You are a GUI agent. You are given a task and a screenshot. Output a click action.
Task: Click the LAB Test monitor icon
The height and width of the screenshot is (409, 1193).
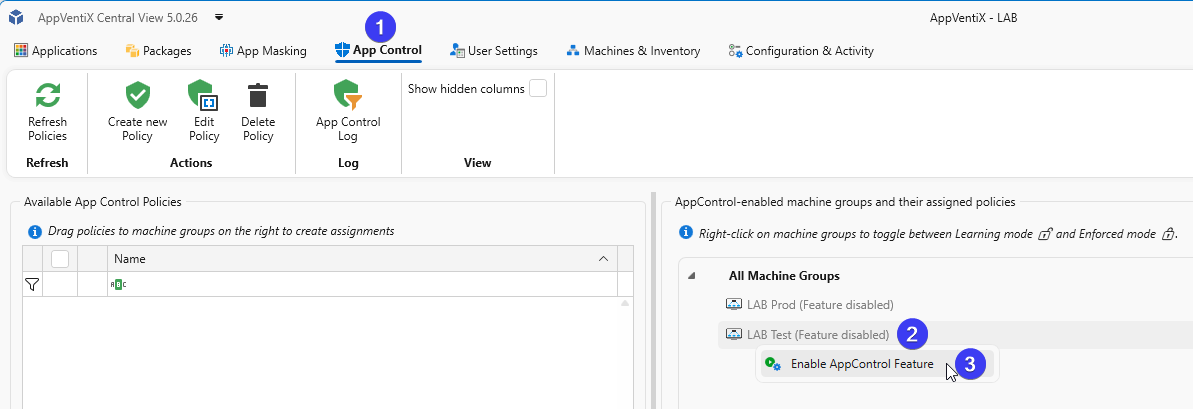(733, 334)
